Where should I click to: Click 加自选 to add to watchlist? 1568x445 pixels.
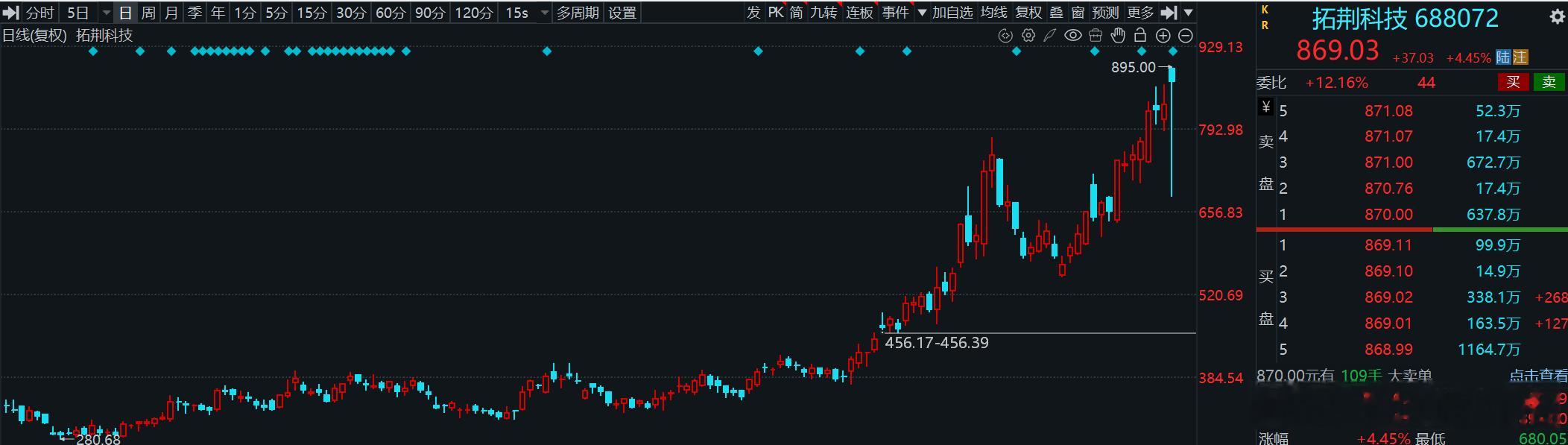952,13
